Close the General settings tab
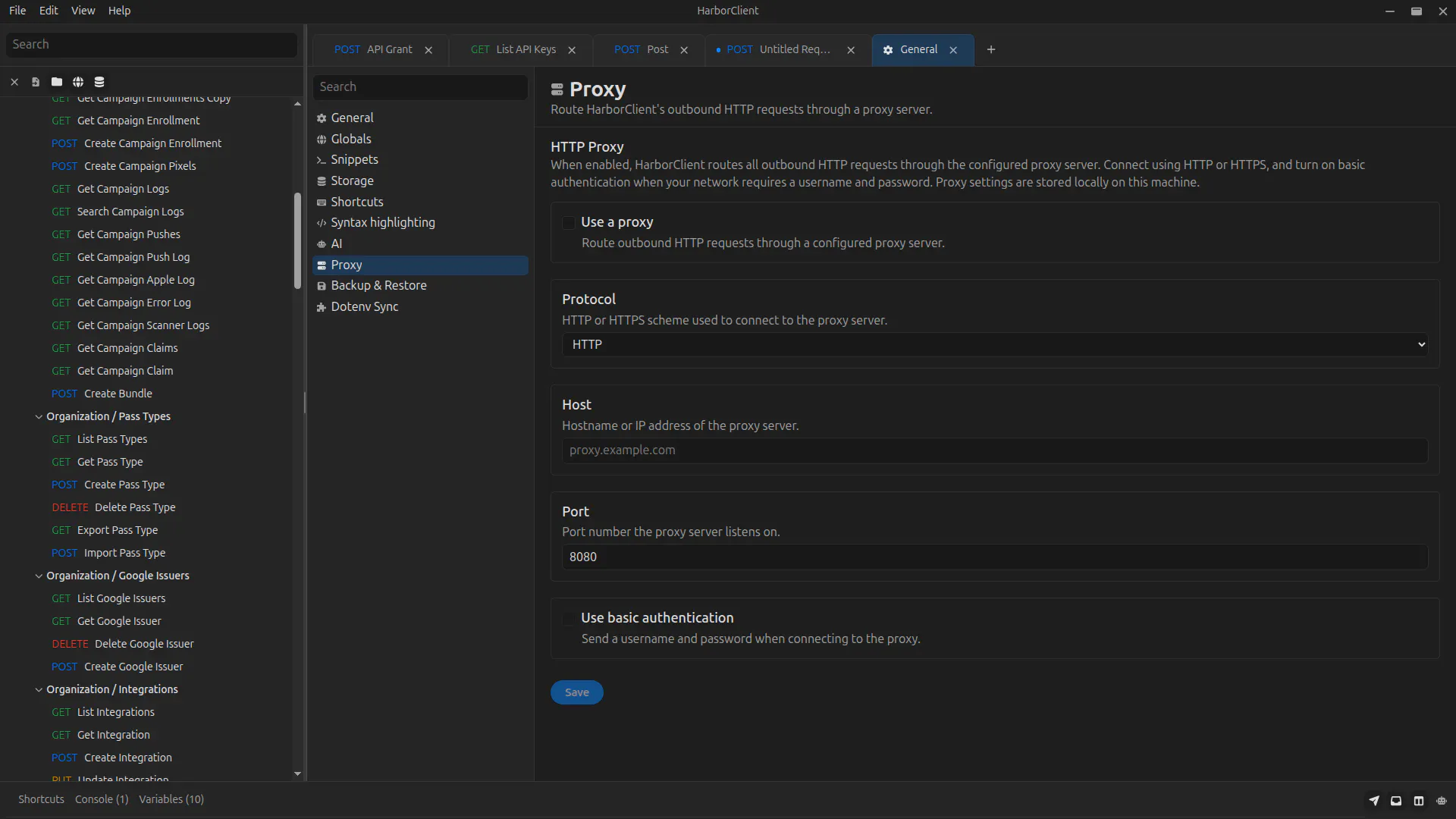The width and height of the screenshot is (1456, 819). pos(953,50)
